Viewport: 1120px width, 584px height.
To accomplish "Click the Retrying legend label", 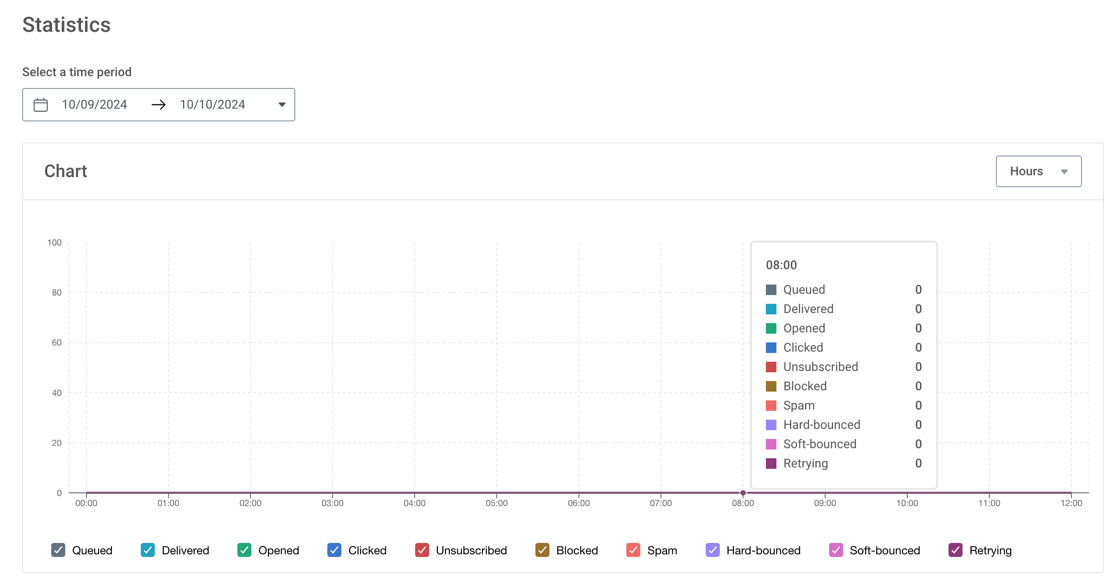I will point(990,551).
